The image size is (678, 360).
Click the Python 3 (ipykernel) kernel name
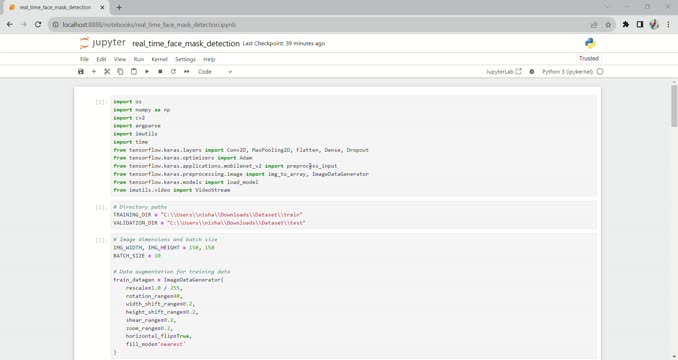coord(567,72)
